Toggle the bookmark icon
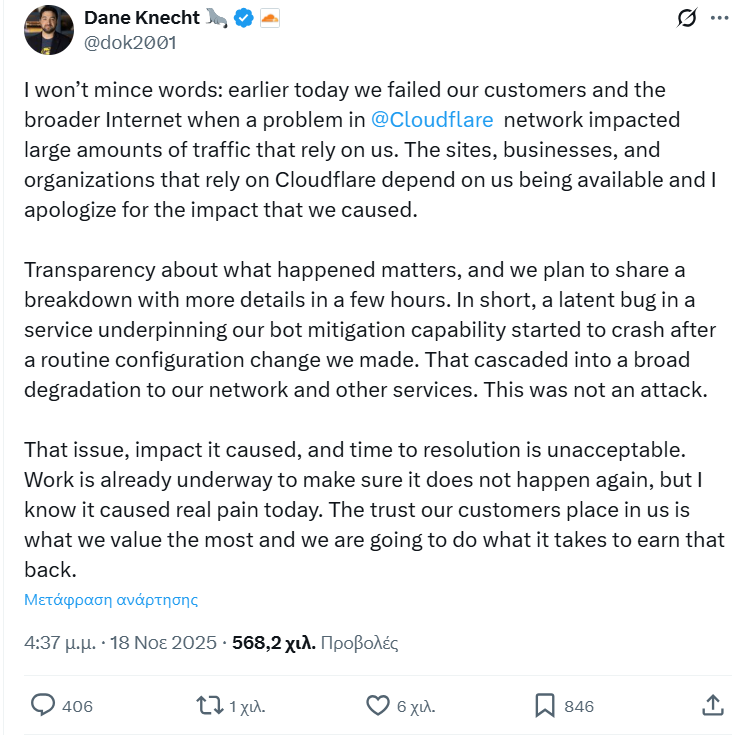 click(544, 706)
